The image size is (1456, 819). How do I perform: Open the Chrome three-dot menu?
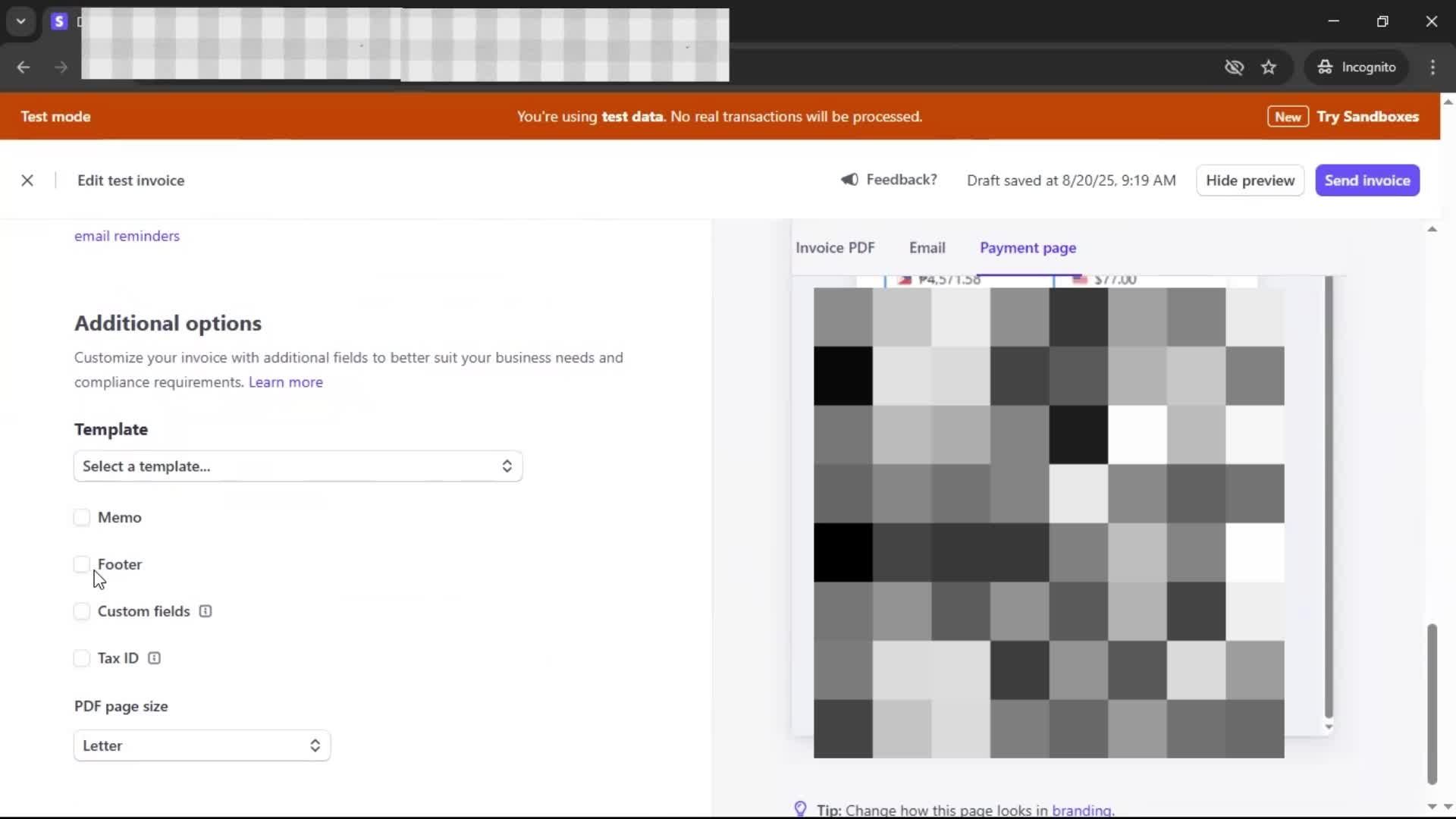pos(1432,67)
